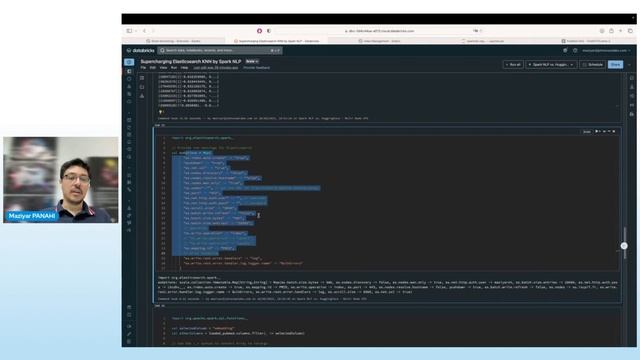Show Safari tab overview icon
640x360 pixels.
630,31
